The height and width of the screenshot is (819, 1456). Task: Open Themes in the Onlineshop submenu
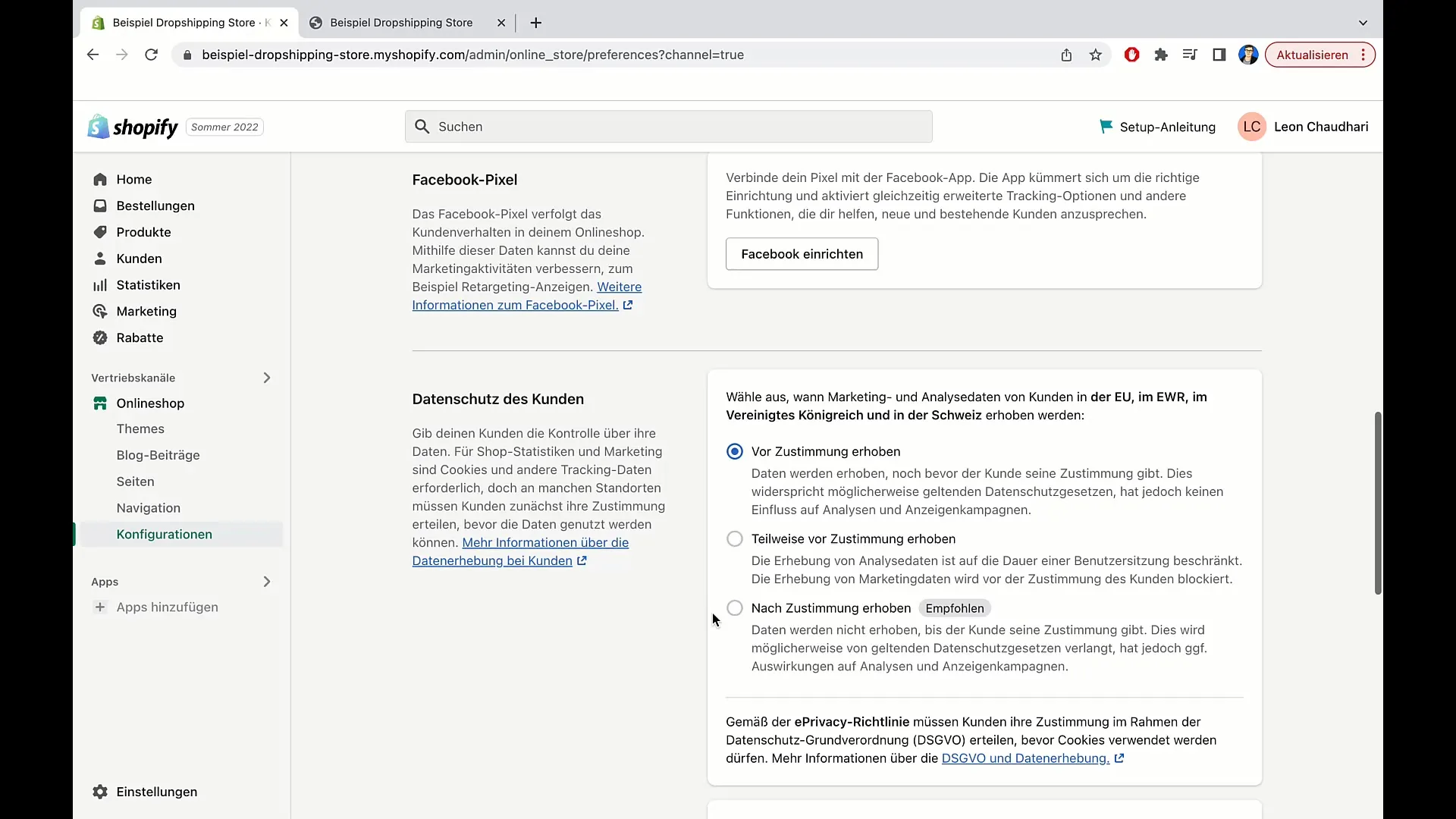140,429
